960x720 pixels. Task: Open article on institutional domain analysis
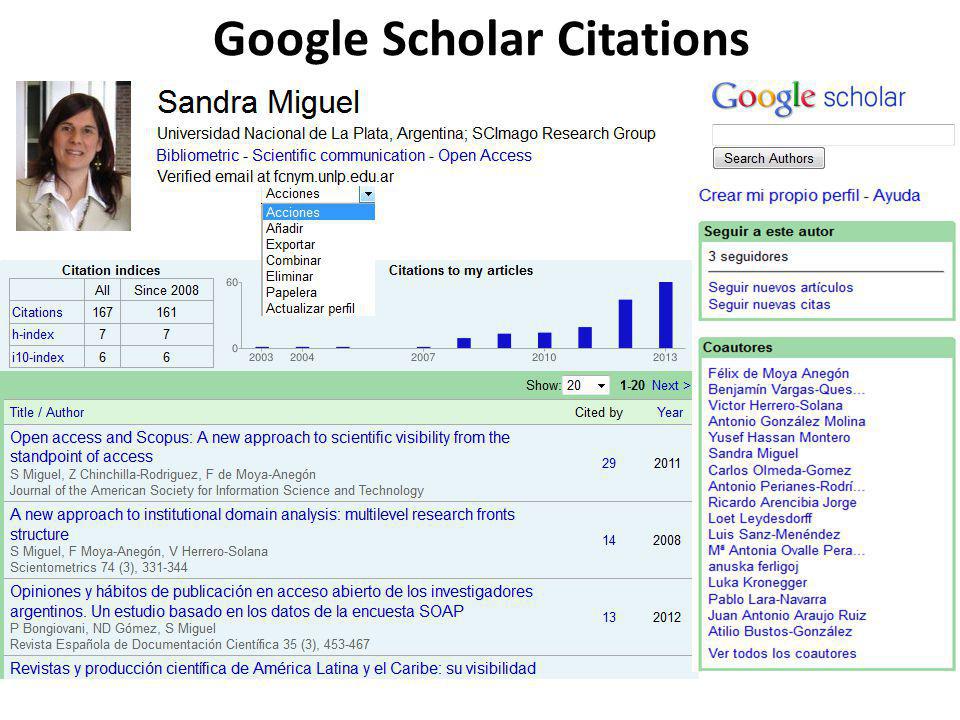click(262, 524)
